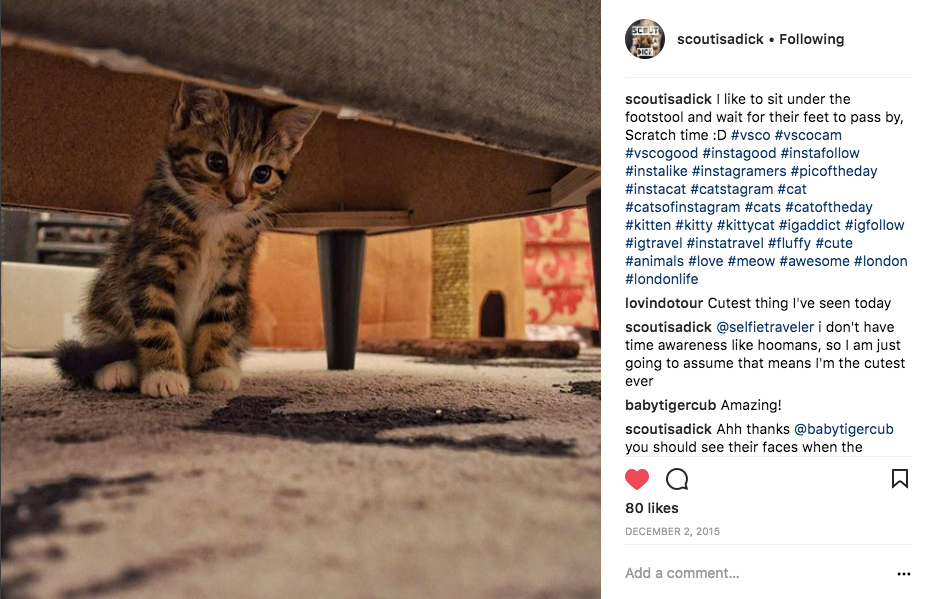Open the #catsofinstagram hashtag link

click(x=683, y=207)
